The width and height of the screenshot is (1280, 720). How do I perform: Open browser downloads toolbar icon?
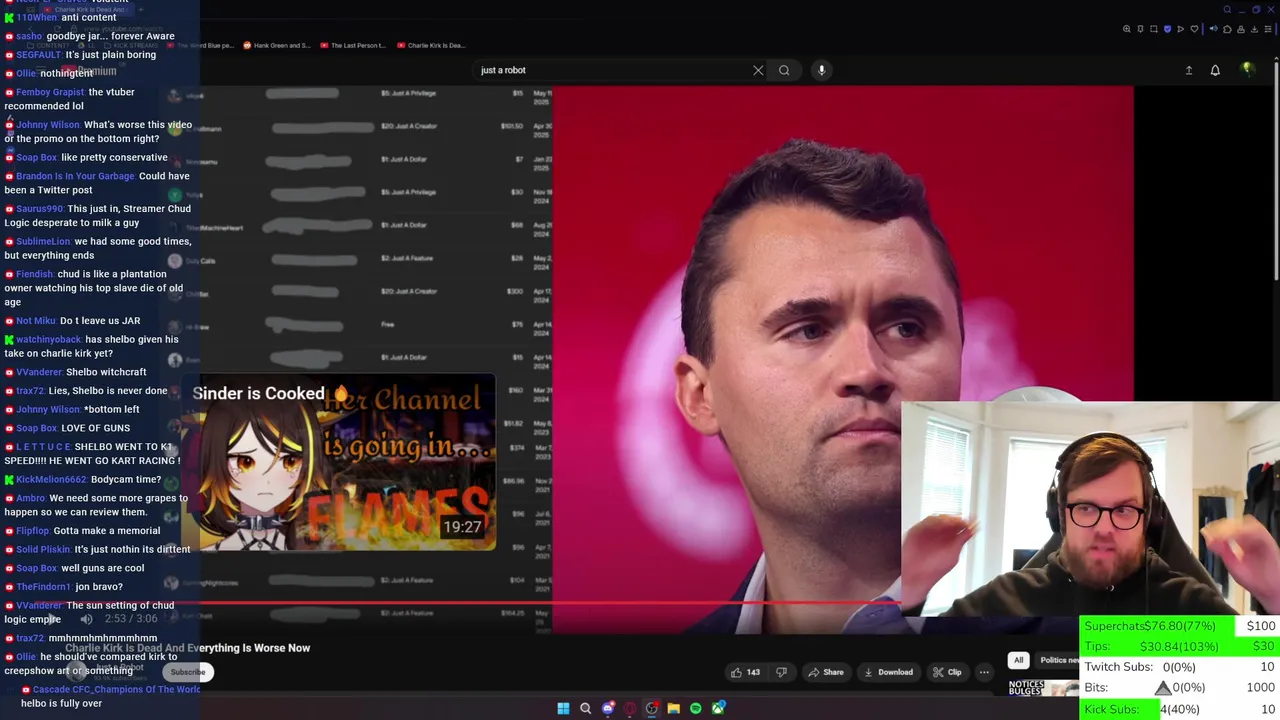(1254, 29)
